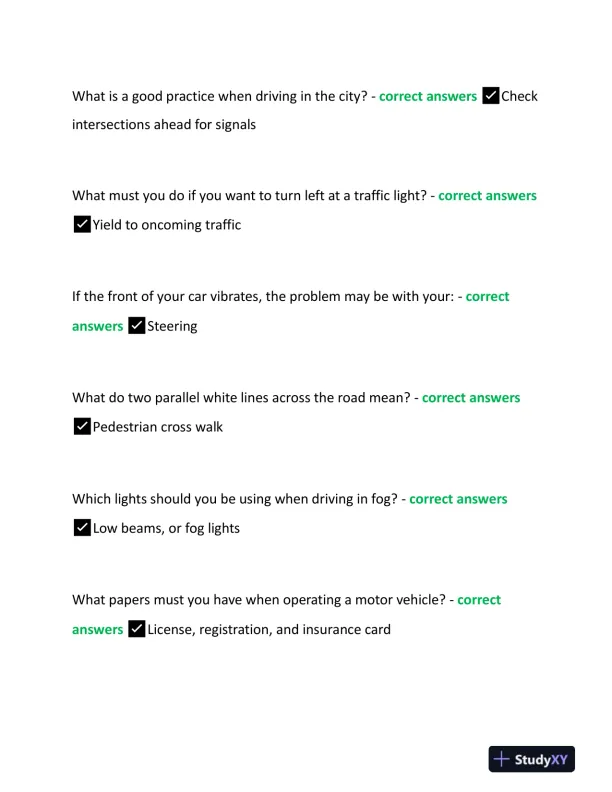Open the StudyXY logo button

click(x=531, y=759)
